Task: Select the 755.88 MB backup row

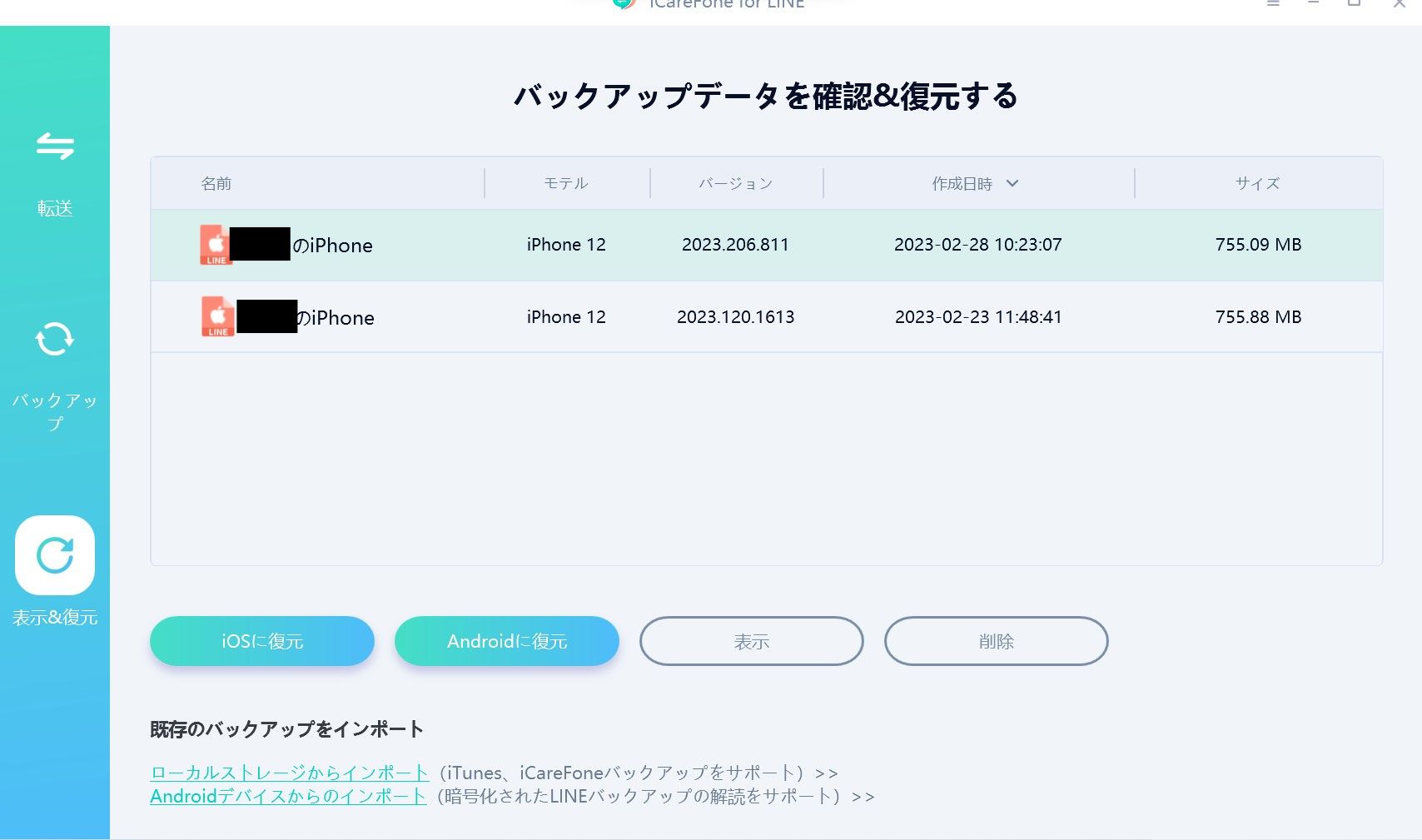Action: tap(766, 317)
